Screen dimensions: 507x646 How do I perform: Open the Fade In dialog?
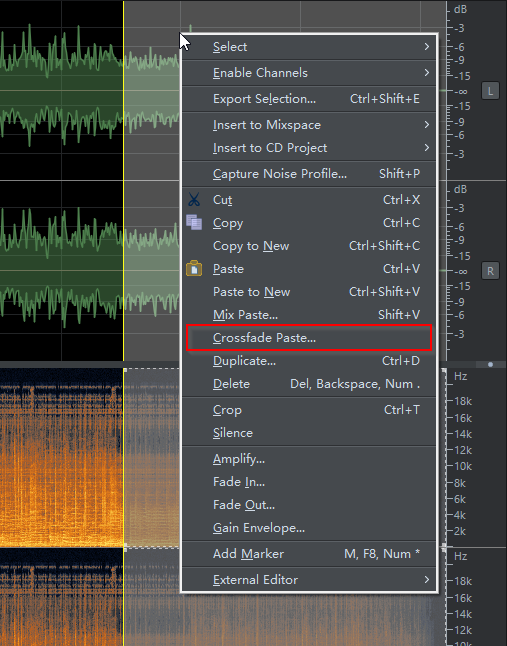[x=309, y=482]
